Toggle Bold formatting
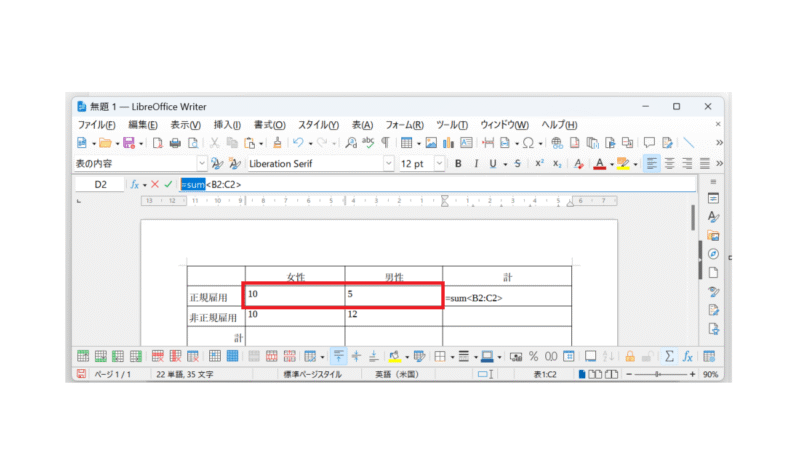Image resolution: width=800 pixels, height=450 pixels. [x=458, y=164]
